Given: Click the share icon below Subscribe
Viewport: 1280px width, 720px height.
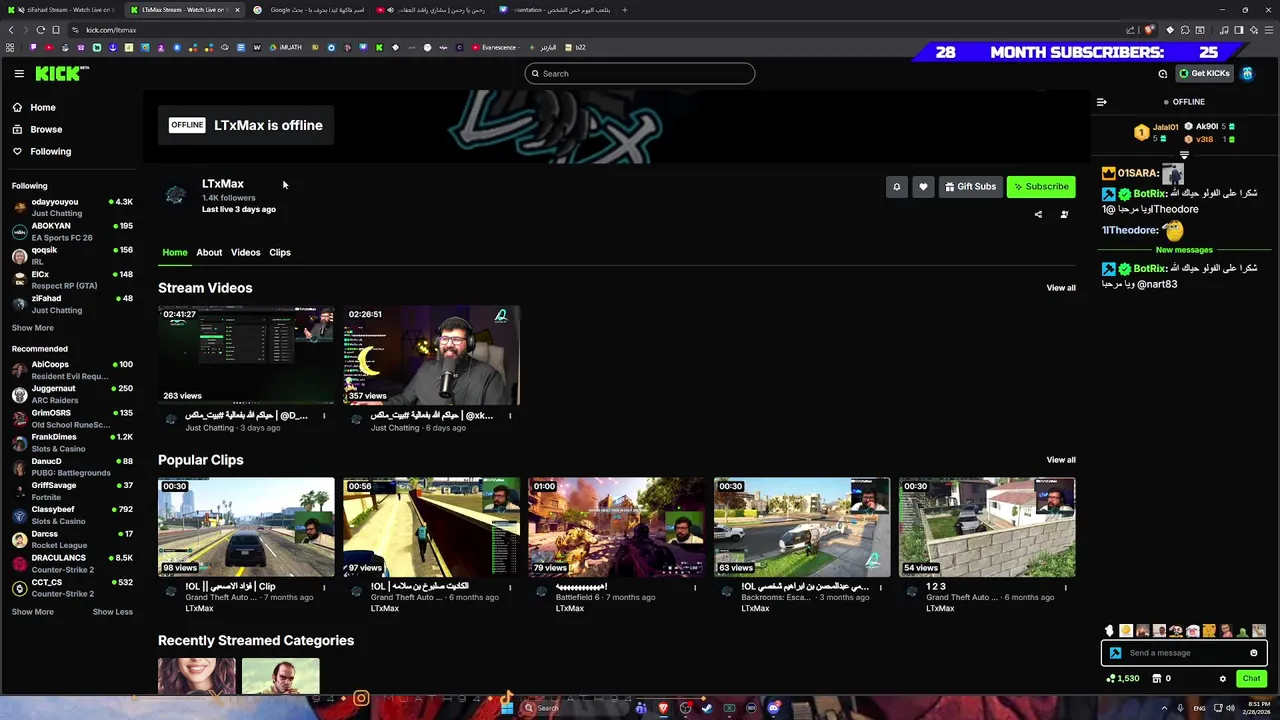Looking at the screenshot, I should point(1038,214).
